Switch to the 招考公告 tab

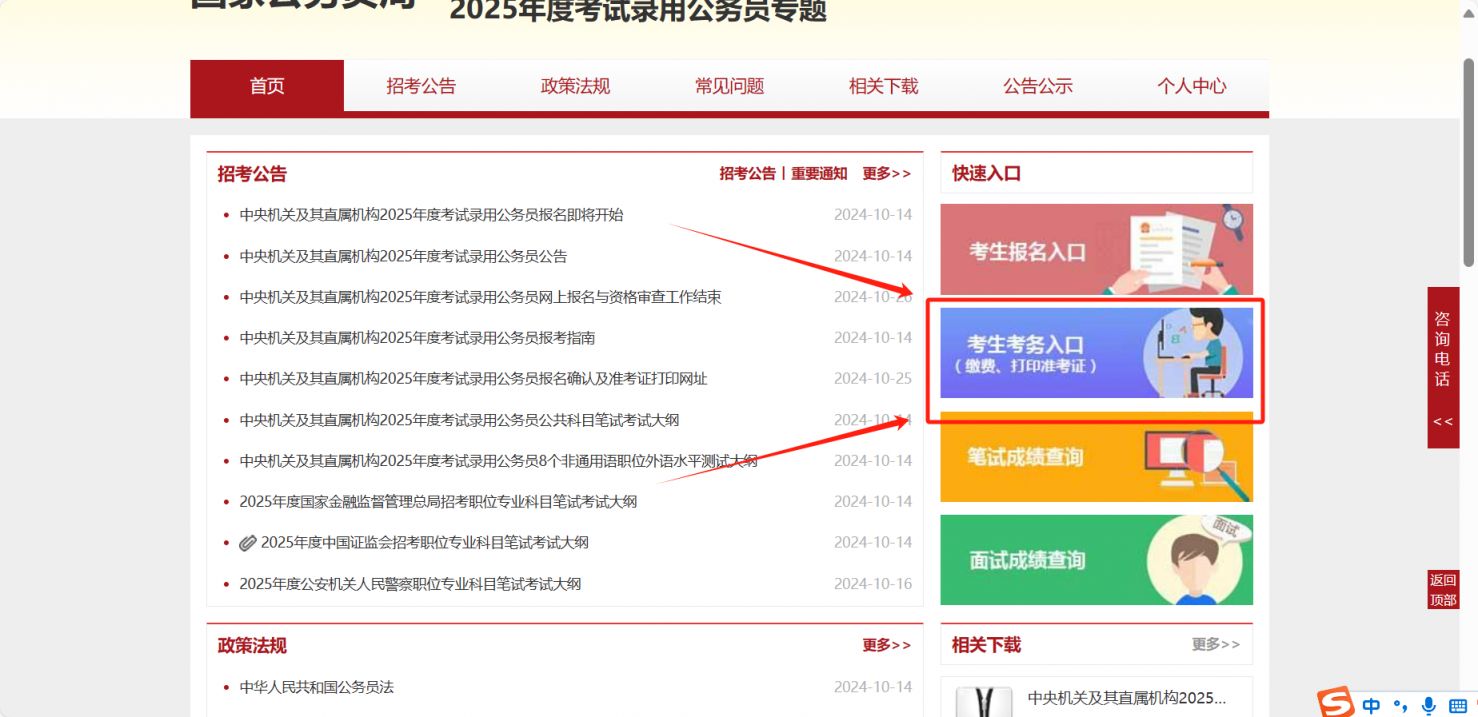point(420,86)
